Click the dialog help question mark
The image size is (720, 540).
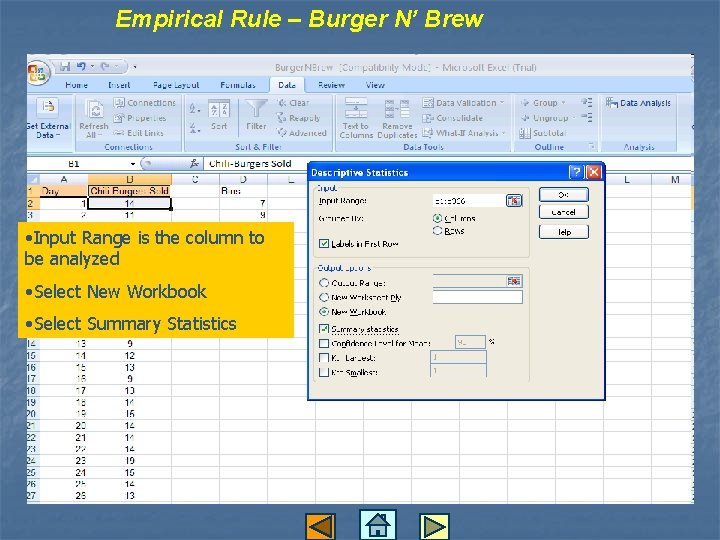click(576, 172)
